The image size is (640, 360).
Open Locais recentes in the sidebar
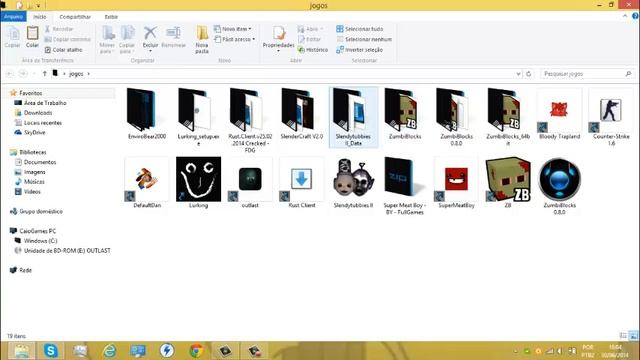tap(38, 122)
